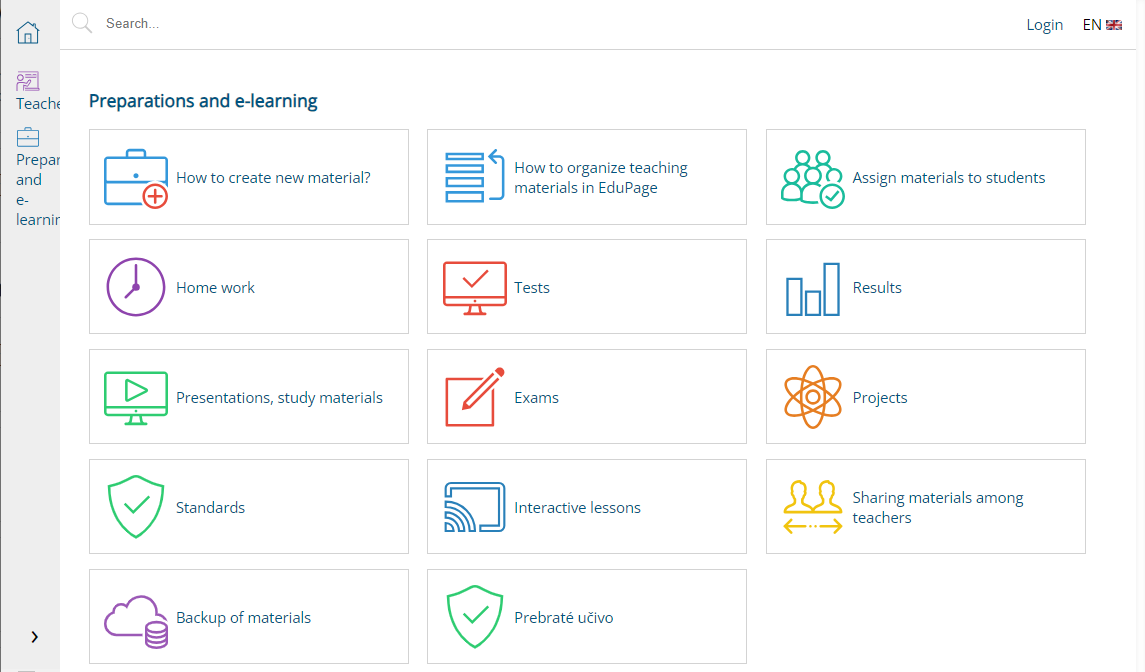1145x672 pixels.
Task: Open the EN language selector
Action: click(1102, 25)
